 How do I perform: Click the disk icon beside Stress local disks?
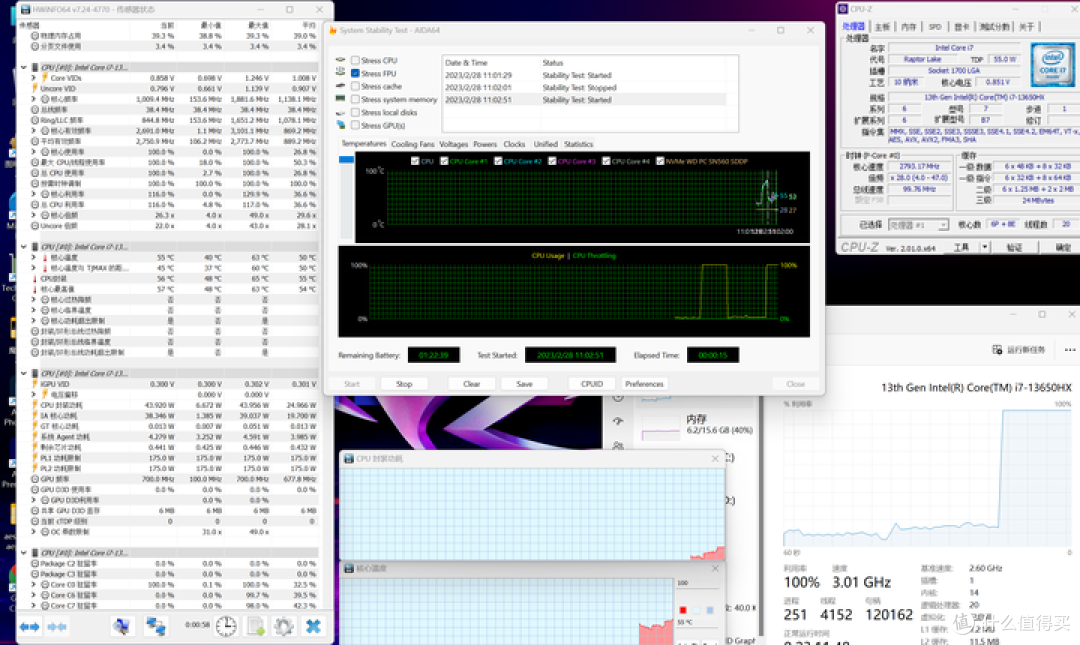pos(340,112)
